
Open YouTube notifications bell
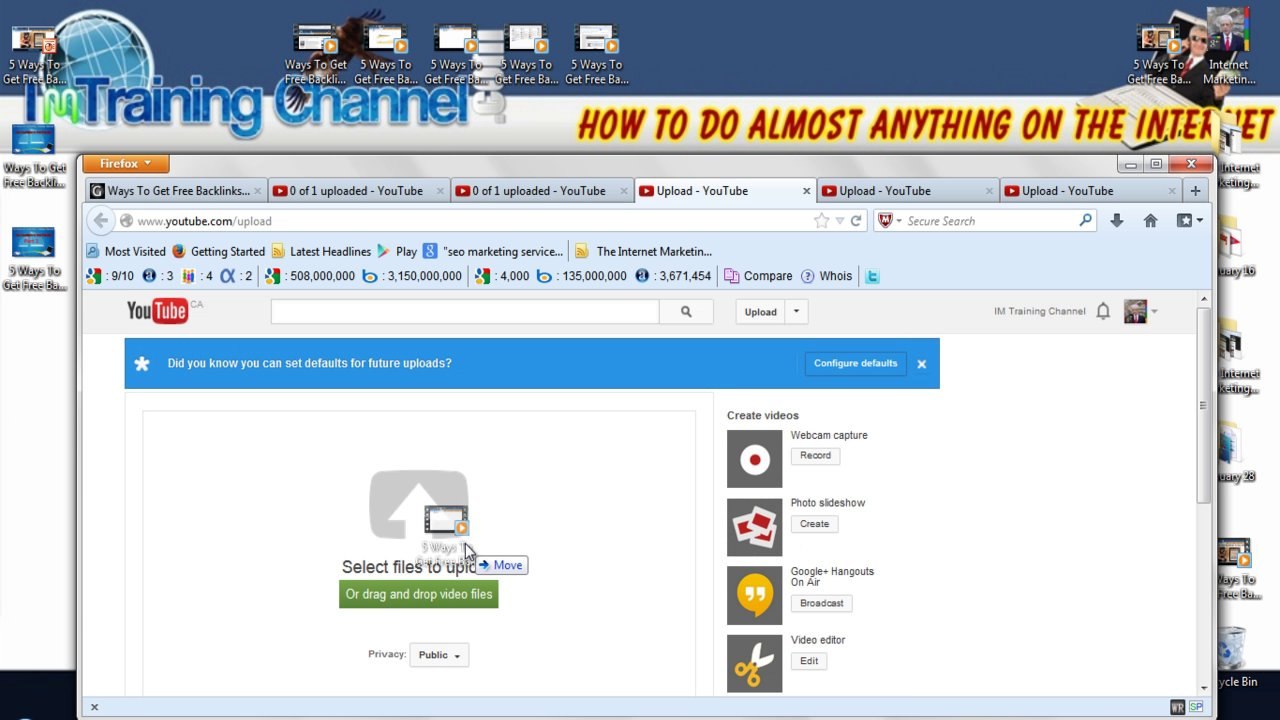pyautogui.click(x=1103, y=311)
